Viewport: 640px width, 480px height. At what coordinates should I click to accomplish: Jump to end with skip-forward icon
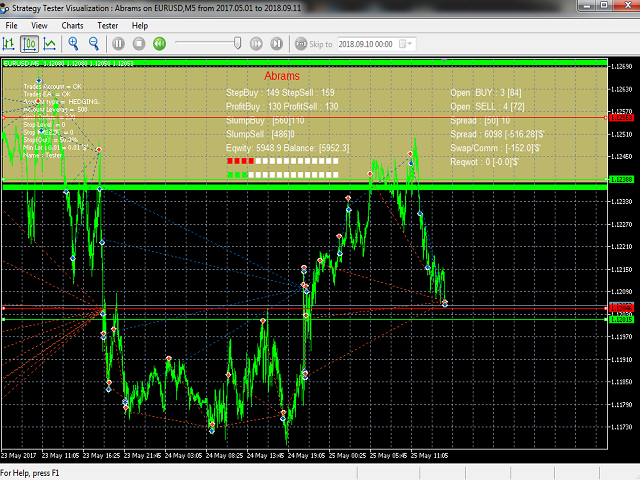coord(277,44)
